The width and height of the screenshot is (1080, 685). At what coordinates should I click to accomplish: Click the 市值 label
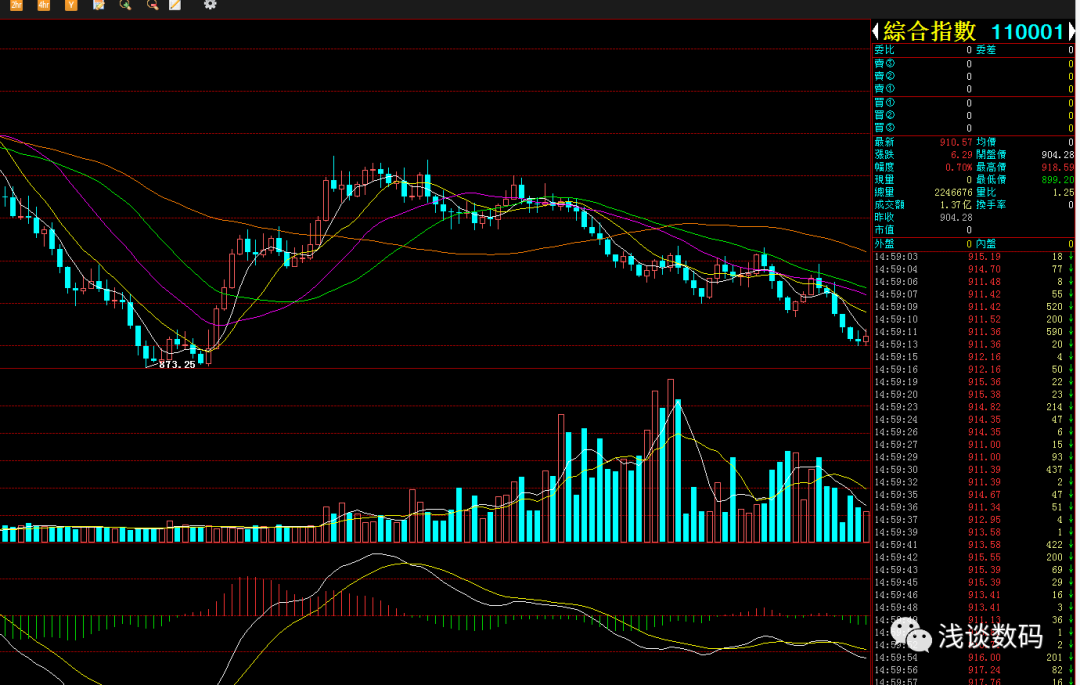click(884, 230)
